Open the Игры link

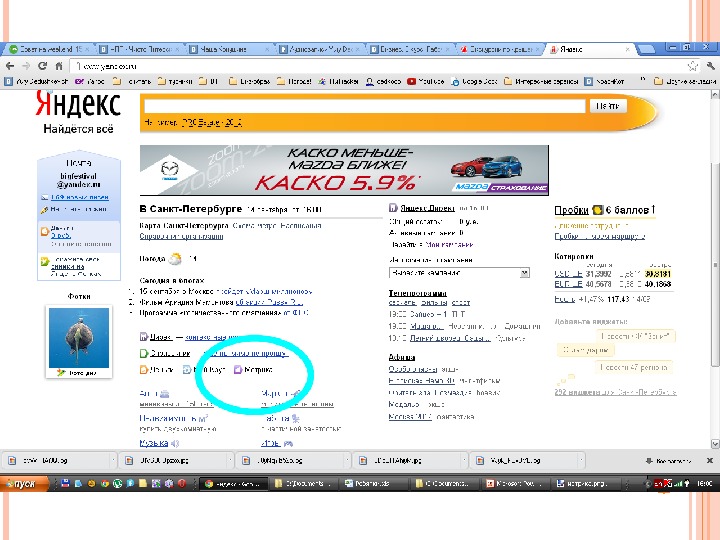coord(270,443)
